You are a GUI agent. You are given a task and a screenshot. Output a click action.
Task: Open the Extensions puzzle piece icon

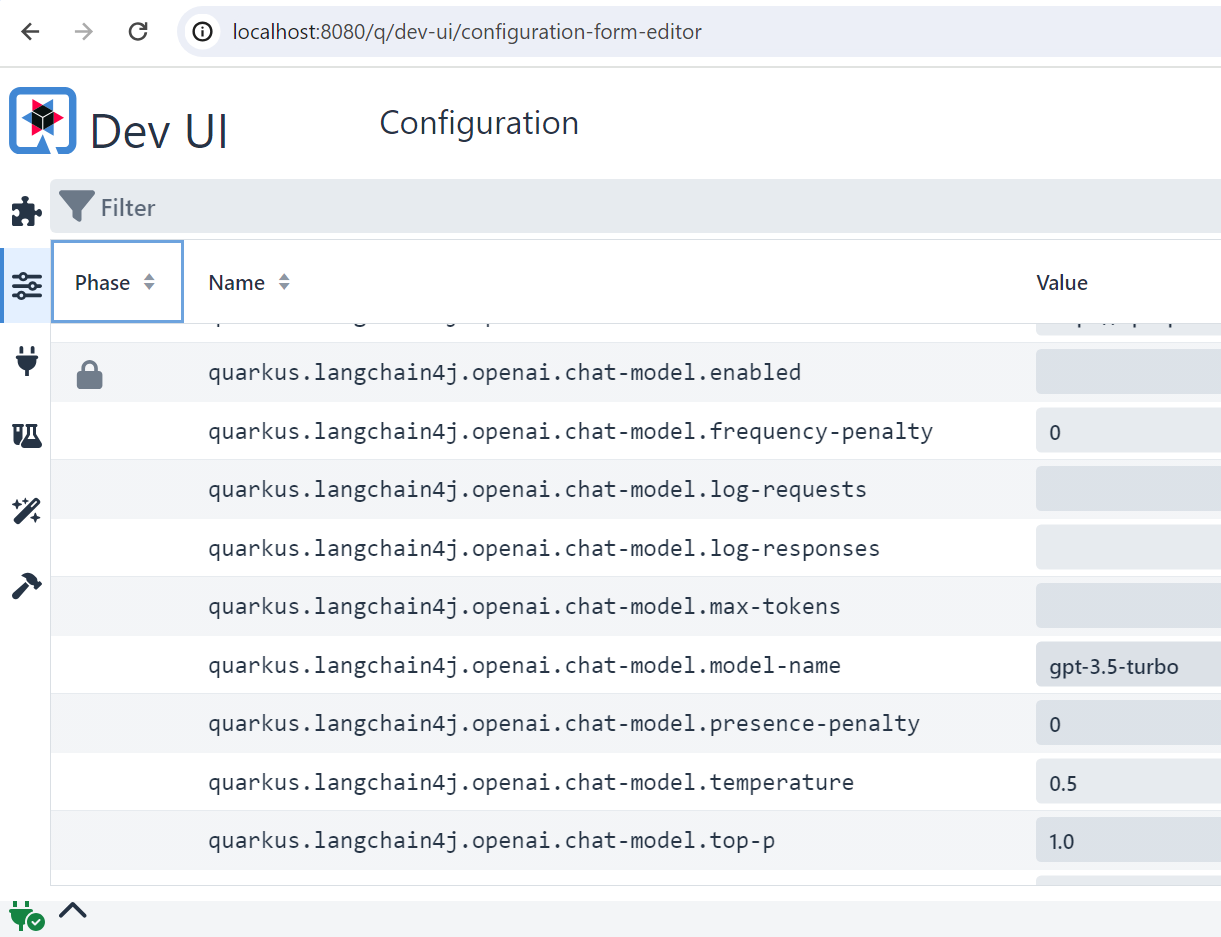26,211
